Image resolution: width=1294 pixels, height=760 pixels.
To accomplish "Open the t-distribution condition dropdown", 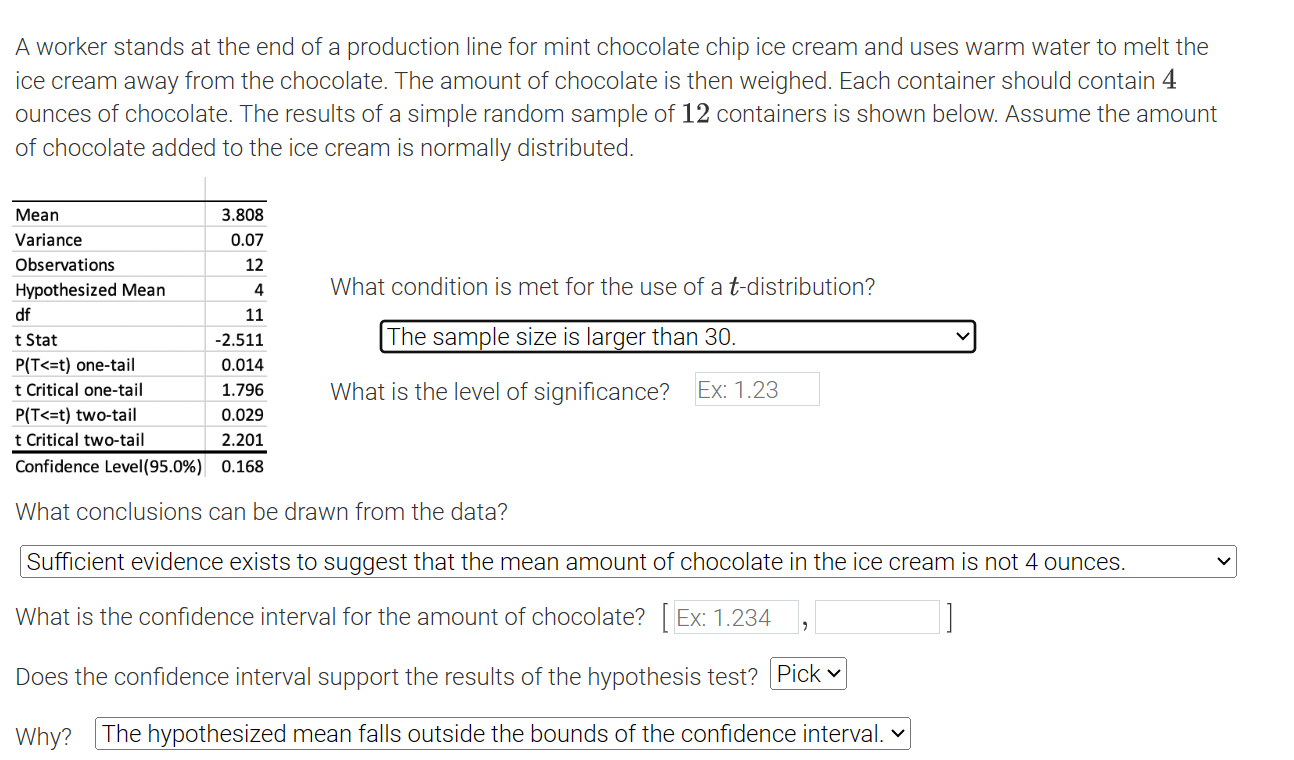I will pyautogui.click(x=677, y=337).
